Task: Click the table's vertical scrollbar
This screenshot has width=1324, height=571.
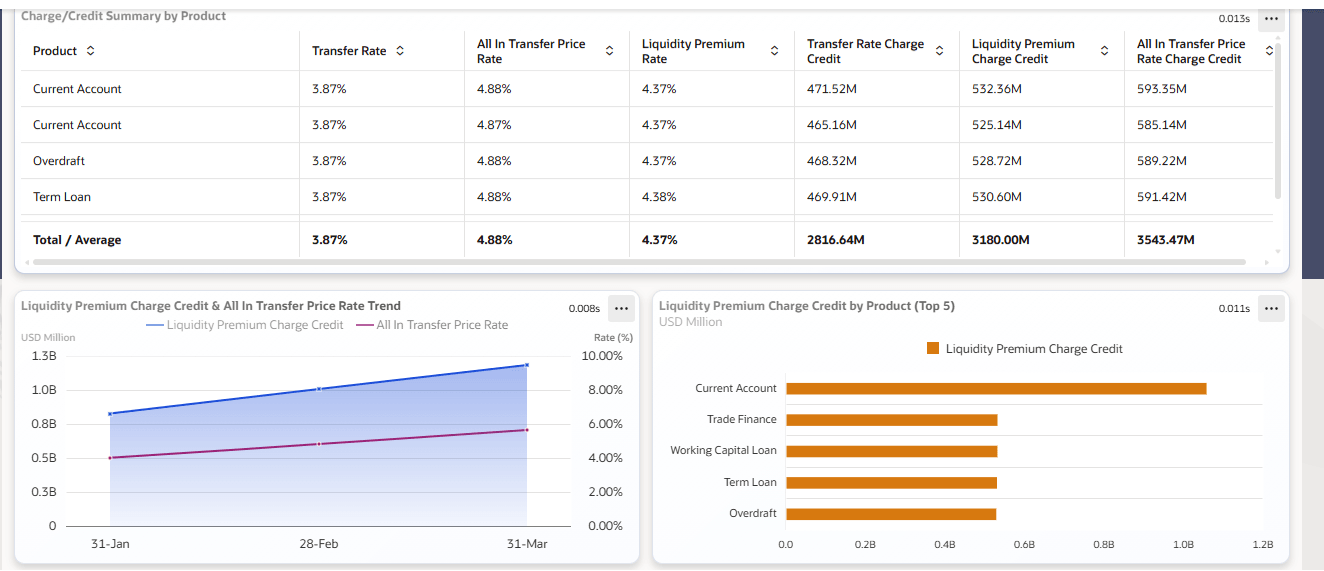Action: tap(1277, 122)
